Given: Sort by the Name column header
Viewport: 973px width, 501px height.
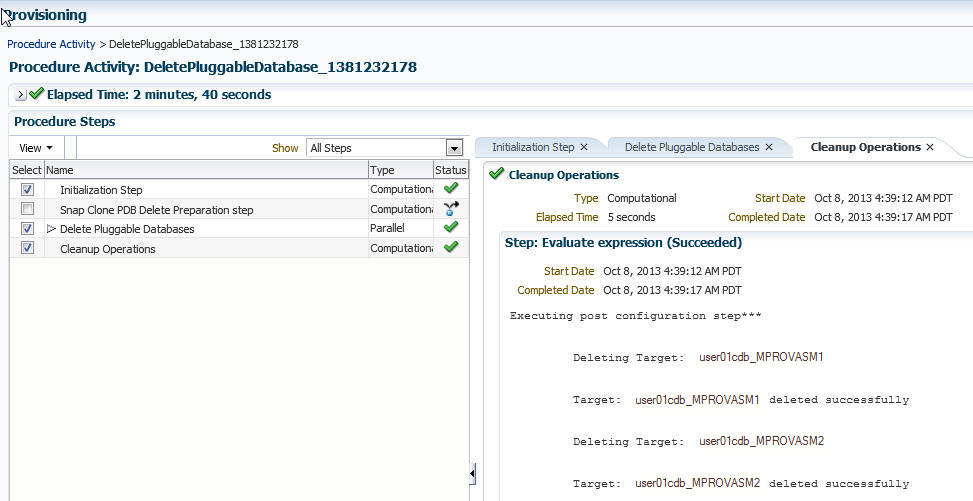Looking at the screenshot, I should [206, 170].
